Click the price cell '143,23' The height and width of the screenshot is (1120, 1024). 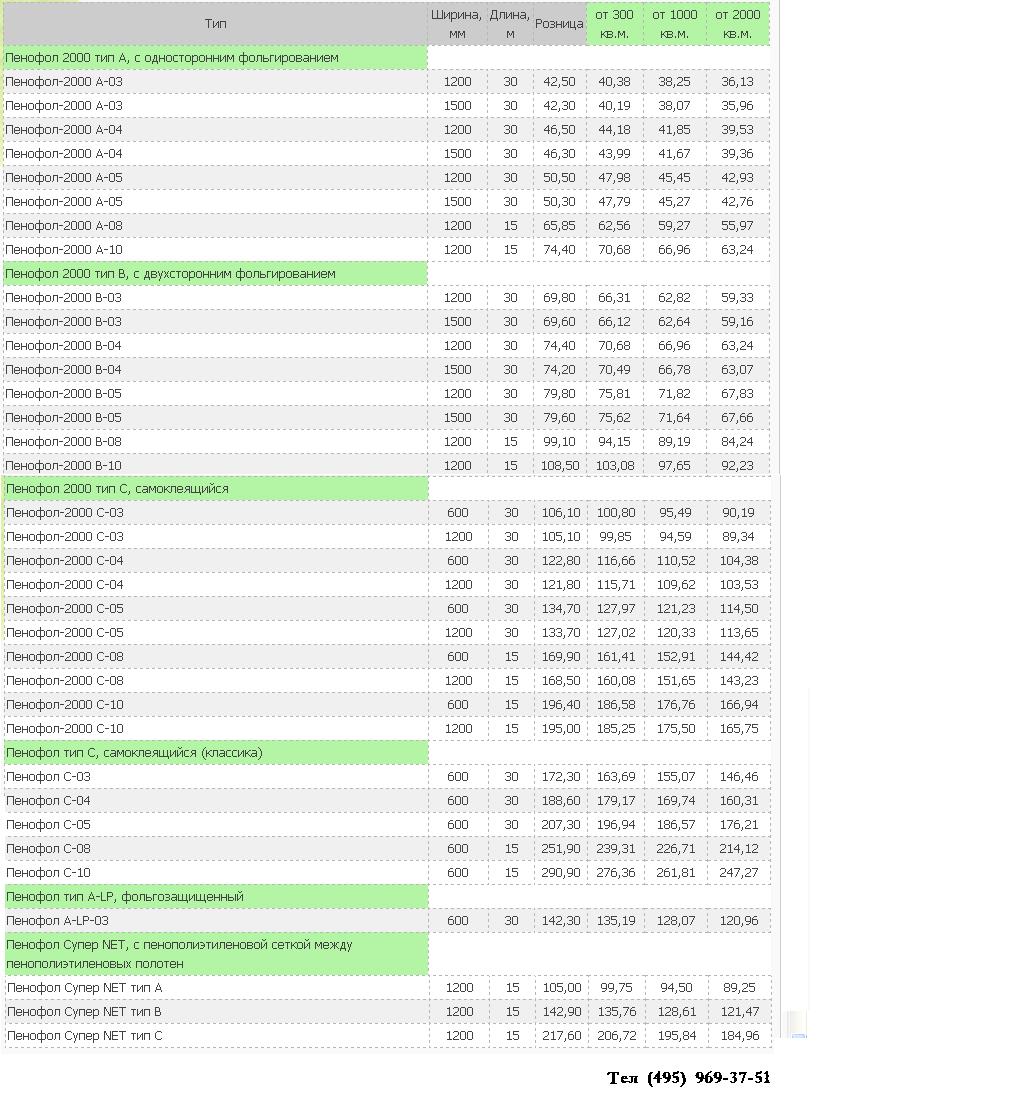coord(739,681)
